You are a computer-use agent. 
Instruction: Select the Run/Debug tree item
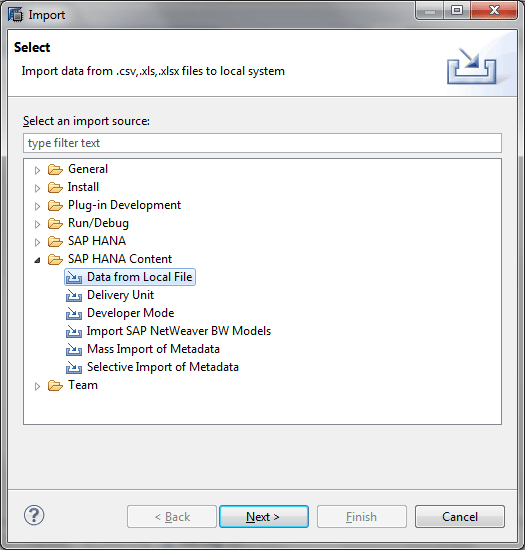click(98, 223)
